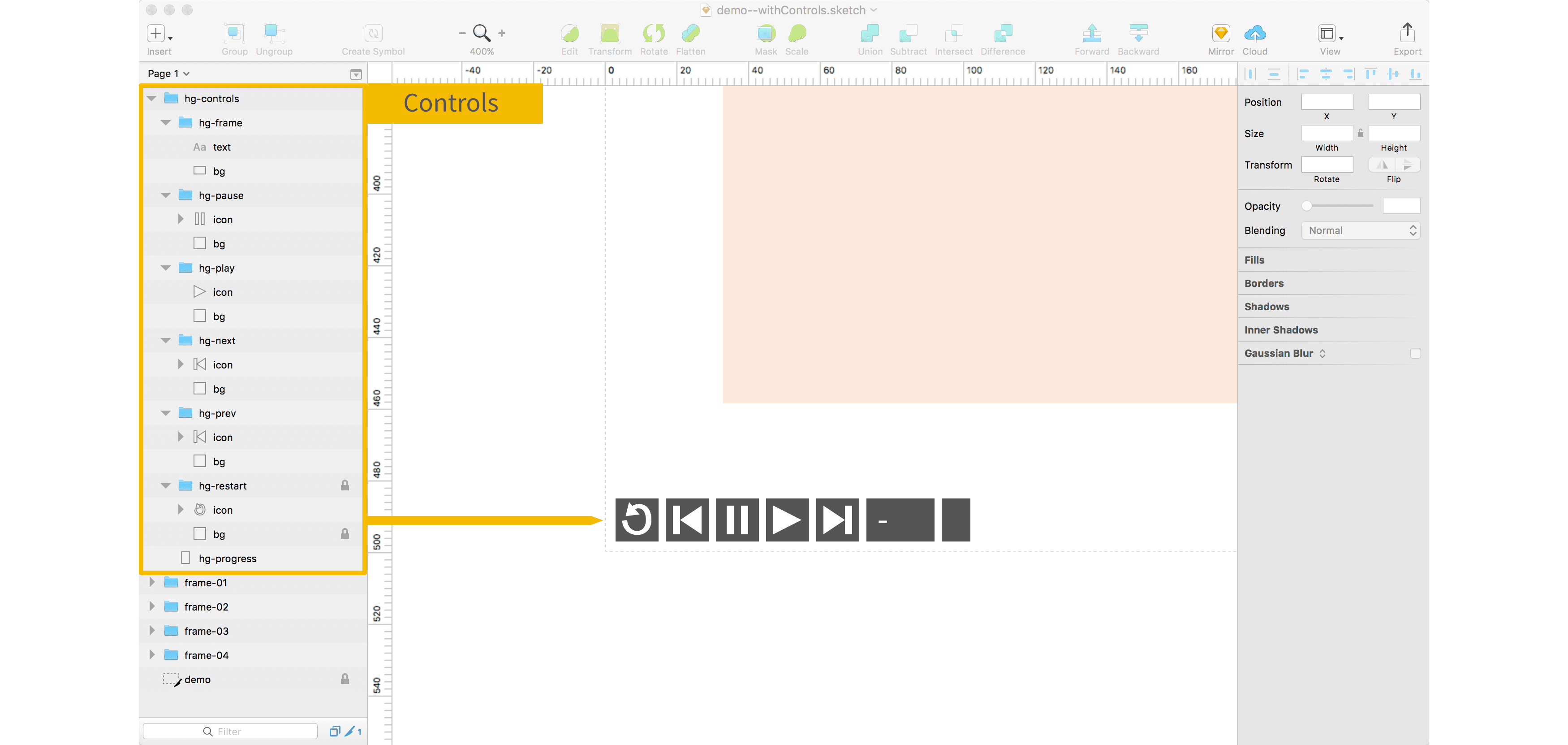Viewport: 1568px width, 745px height.
Task: Toggle lock on hg-restart layer
Action: (x=345, y=485)
